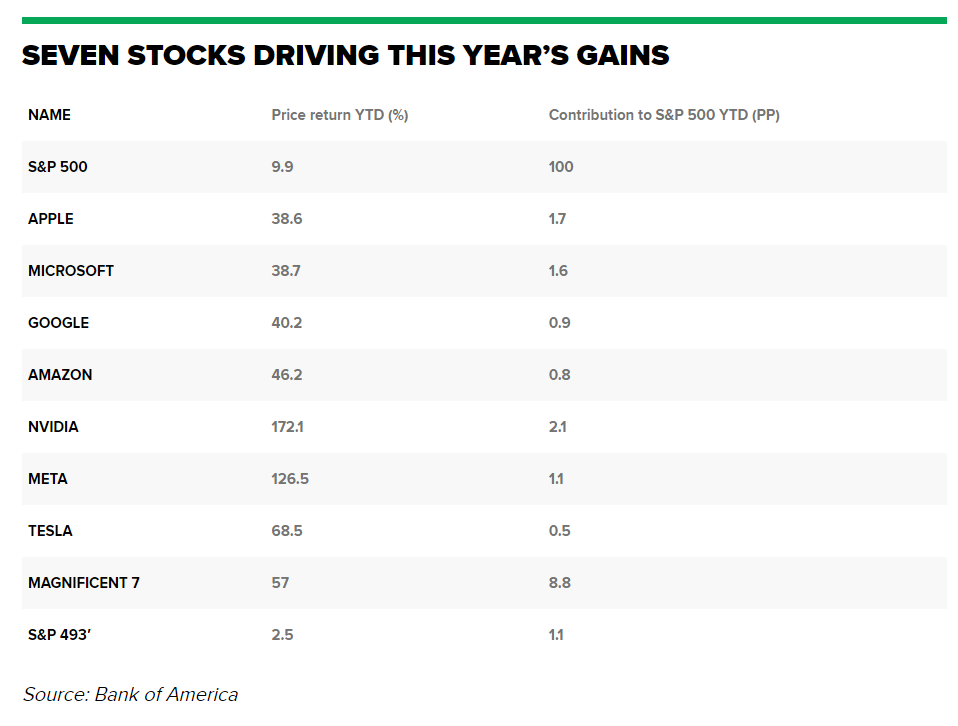Select the MICROSOFT row label
This screenshot has height=726, width=958.
(71, 271)
